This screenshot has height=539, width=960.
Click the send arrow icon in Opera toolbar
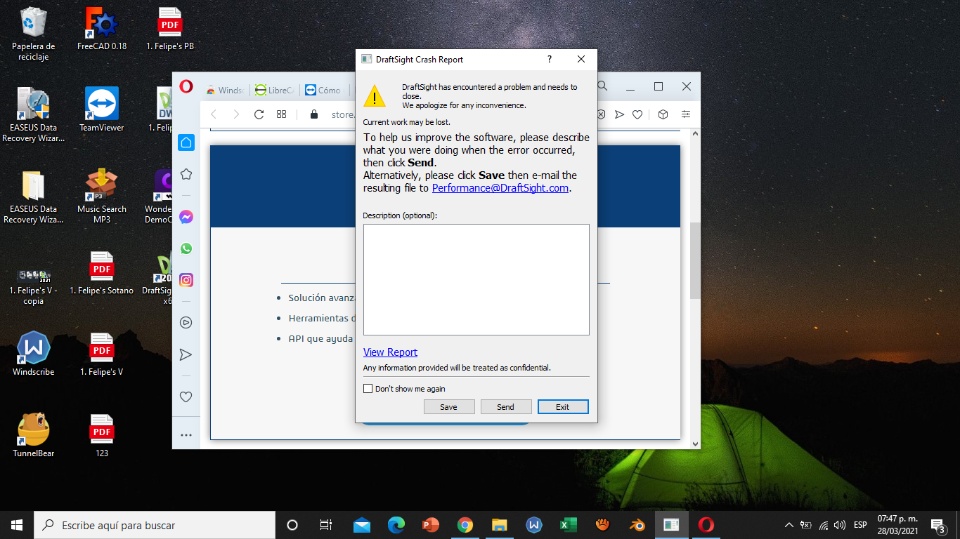pyautogui.click(x=620, y=115)
